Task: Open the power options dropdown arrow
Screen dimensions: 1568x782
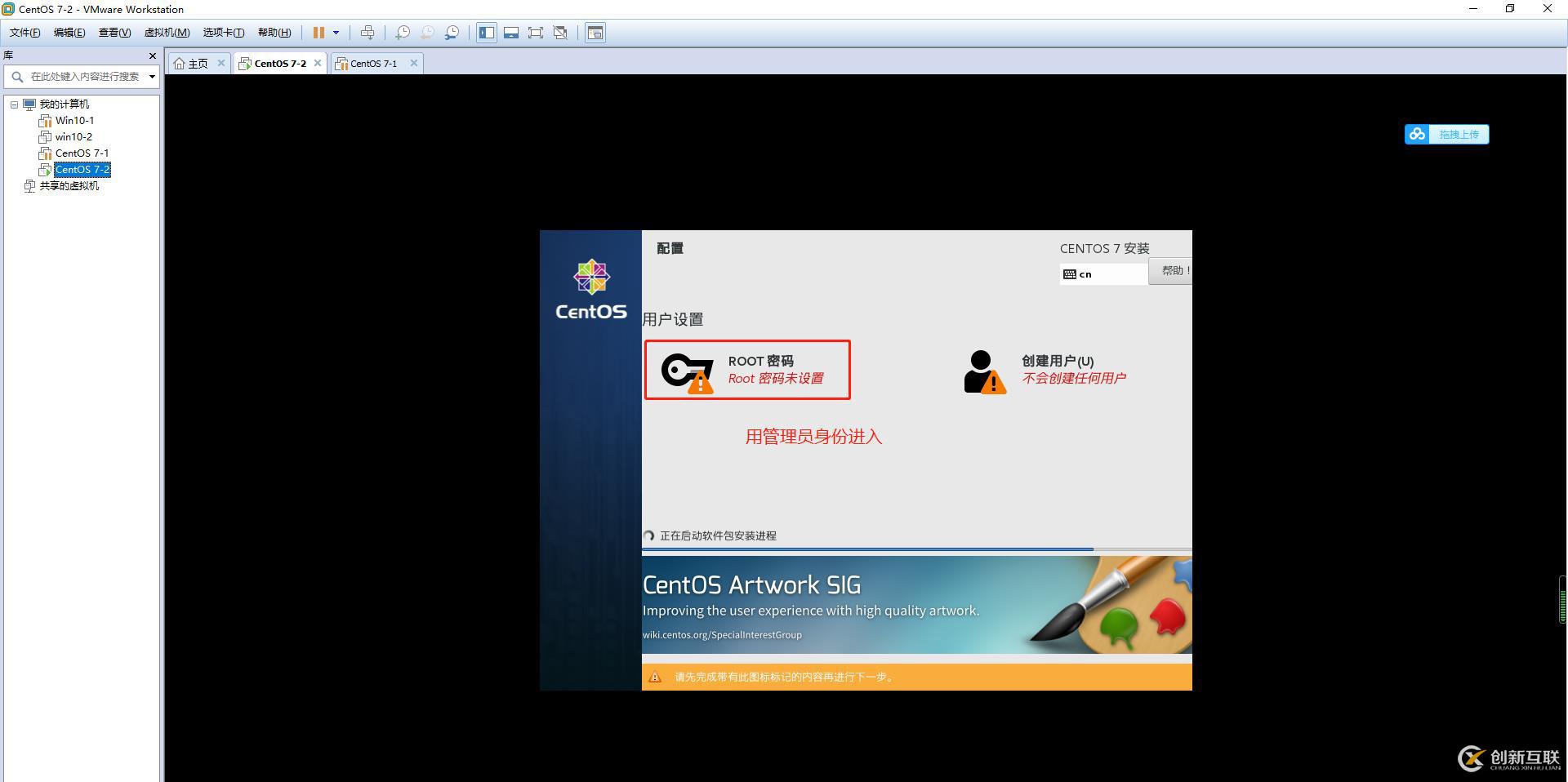Action: [x=336, y=33]
